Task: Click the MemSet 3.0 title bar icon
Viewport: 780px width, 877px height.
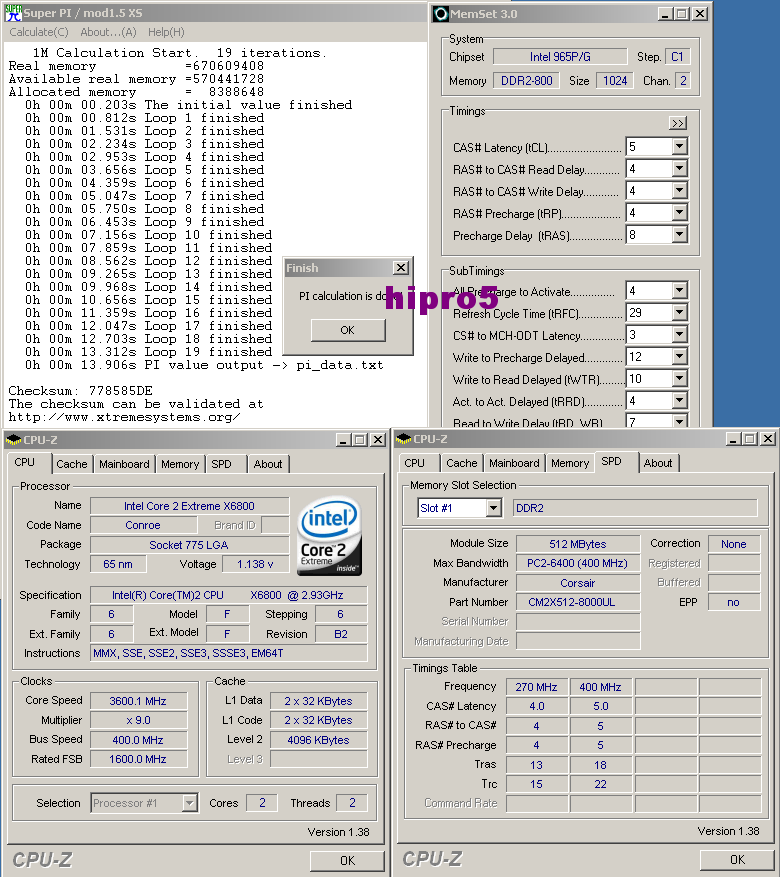Action: pyautogui.click(x=441, y=13)
